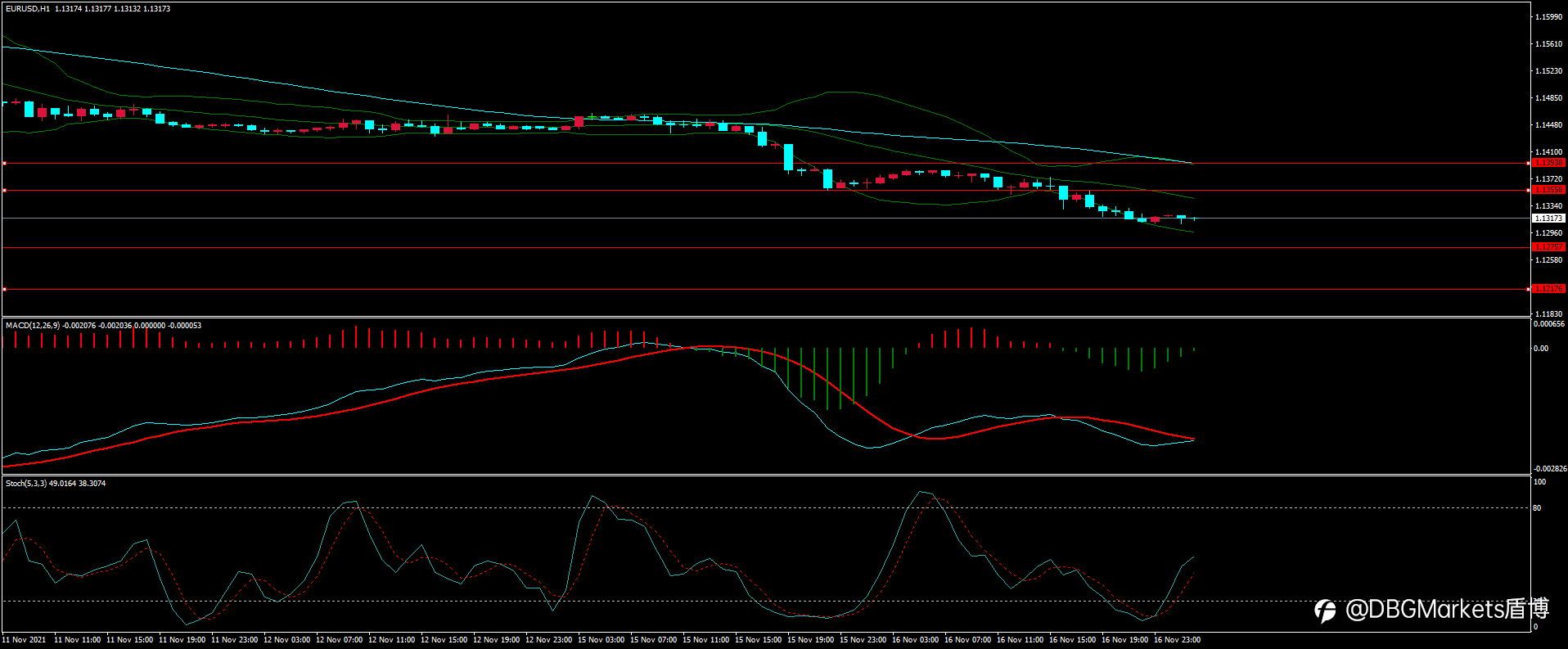Image resolution: width=1568 pixels, height=649 pixels.
Task: Select the Stoch(5,3,3) indicator label
Action: click(26, 484)
